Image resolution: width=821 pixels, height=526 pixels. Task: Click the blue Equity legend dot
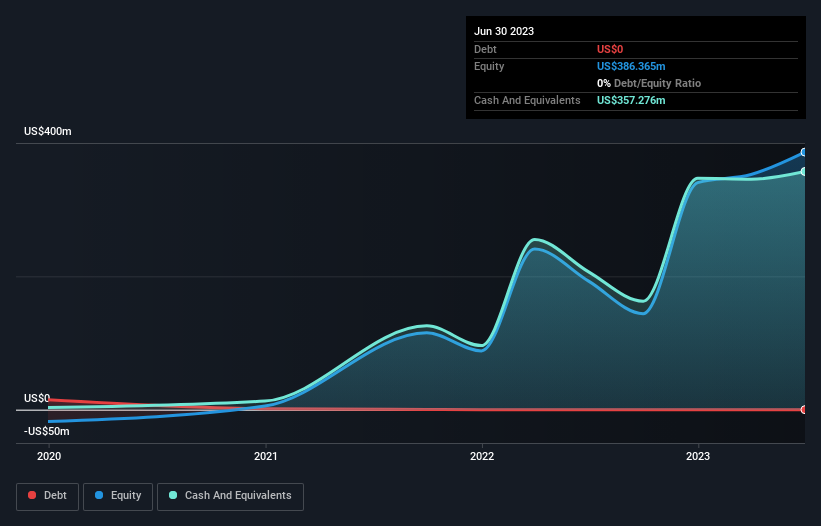(99, 495)
